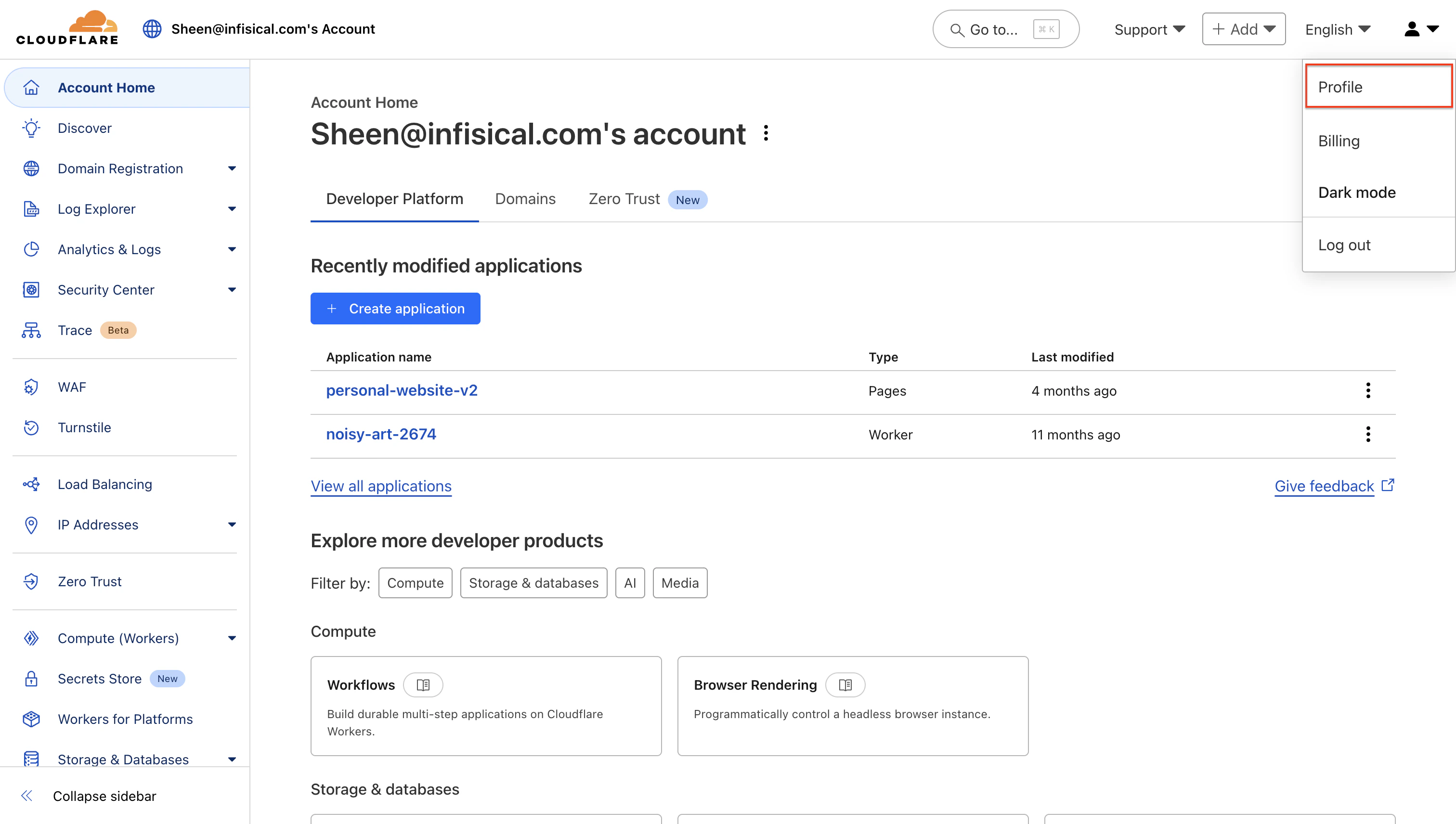The image size is (1456, 824).
Task: Expand the Compute (Workers) submenu arrow
Action: click(x=232, y=638)
